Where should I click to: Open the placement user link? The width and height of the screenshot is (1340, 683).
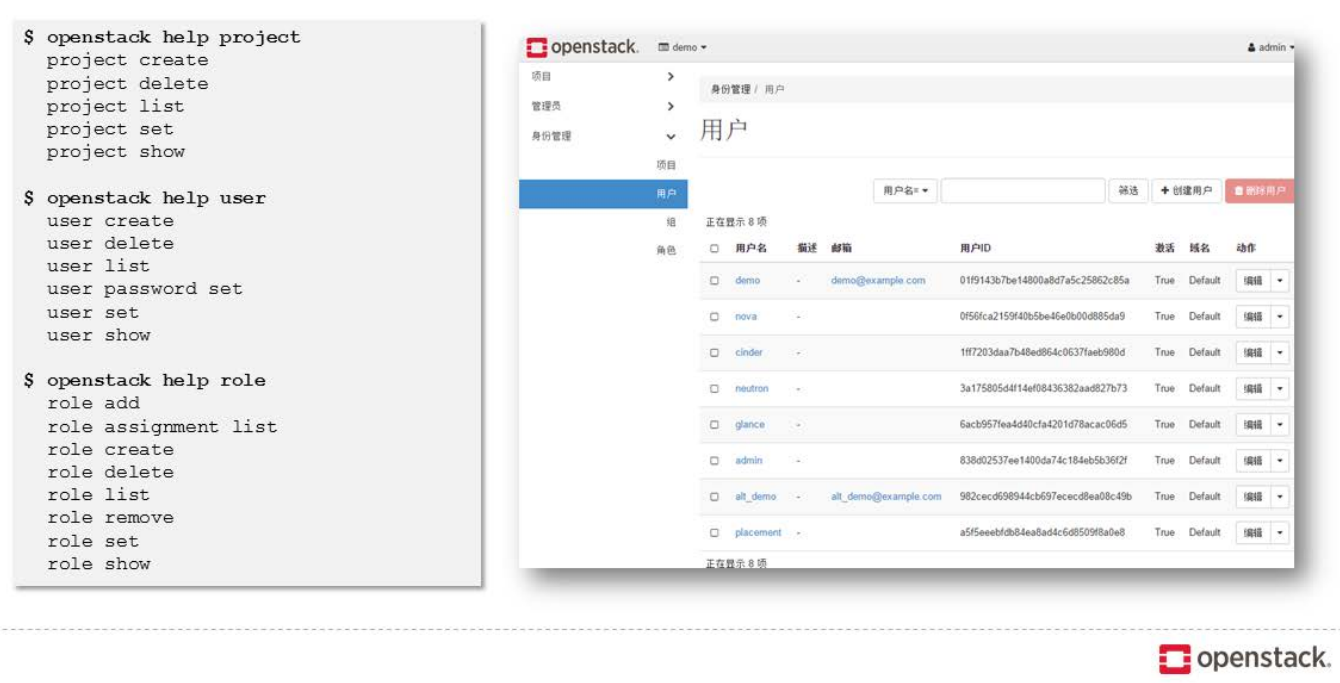pos(758,533)
